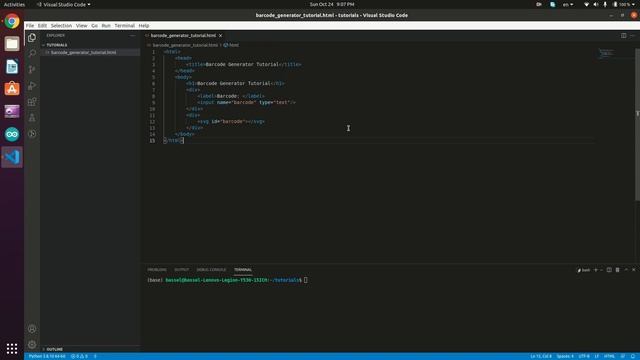Change line ending via LF status
The width and height of the screenshot is (640, 360).
[x=597, y=356]
